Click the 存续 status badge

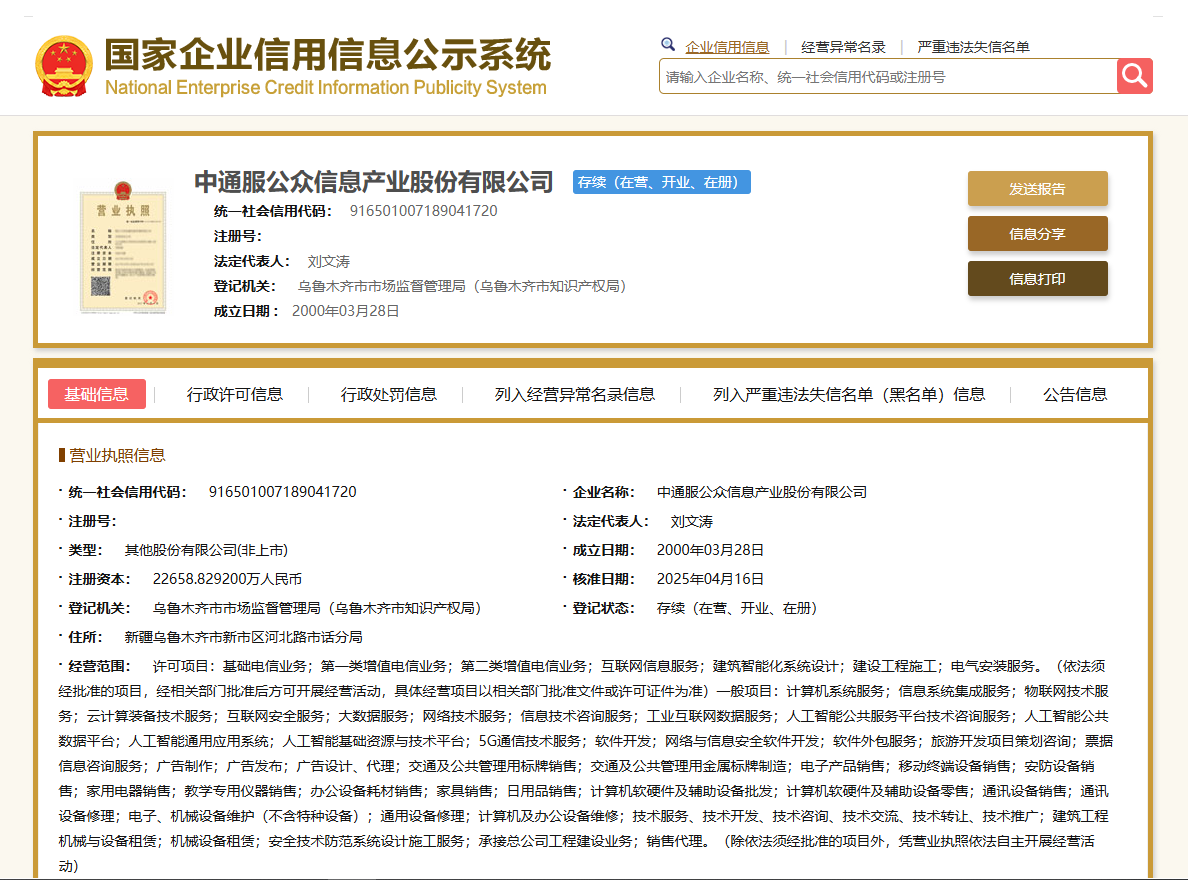(x=661, y=182)
